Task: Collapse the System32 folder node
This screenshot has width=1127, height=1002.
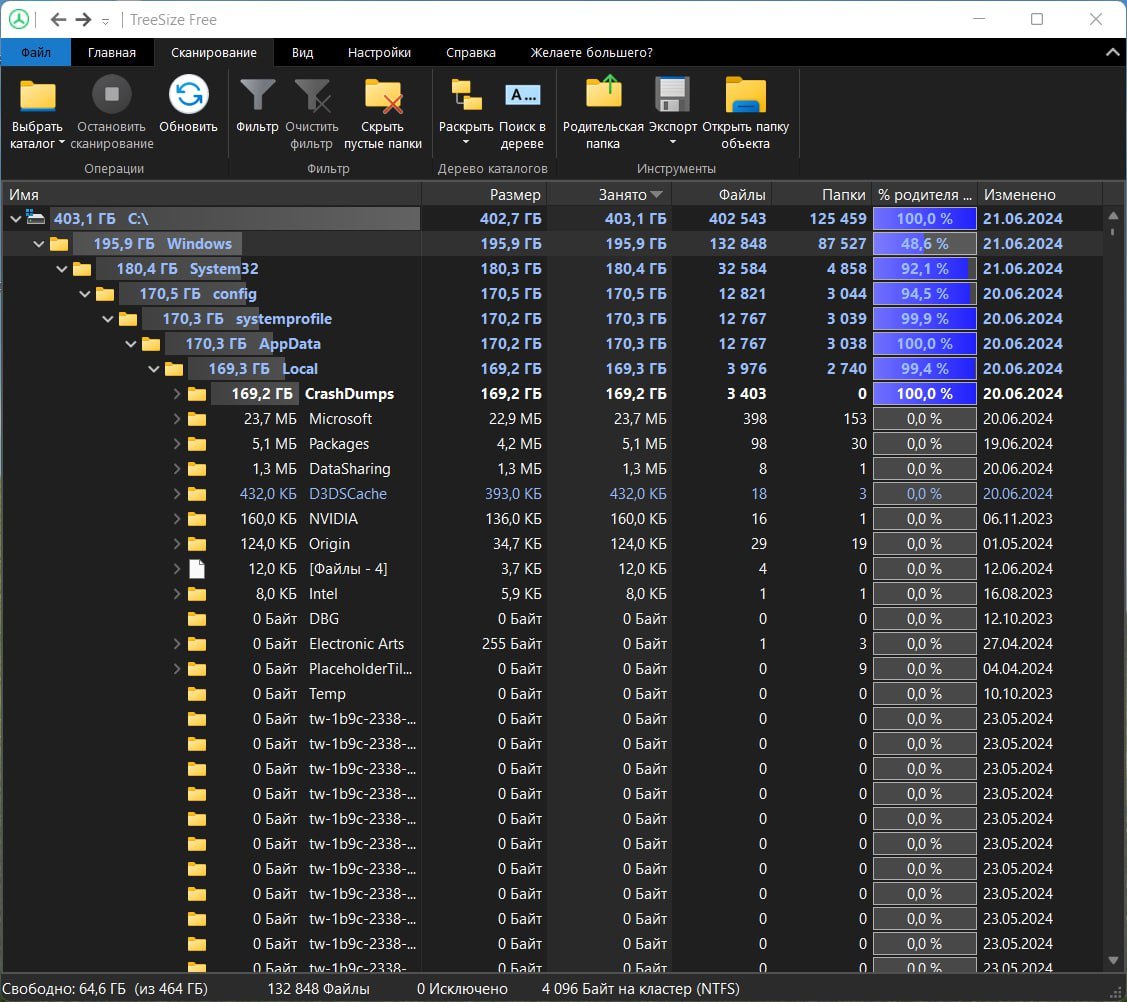Action: (62, 269)
